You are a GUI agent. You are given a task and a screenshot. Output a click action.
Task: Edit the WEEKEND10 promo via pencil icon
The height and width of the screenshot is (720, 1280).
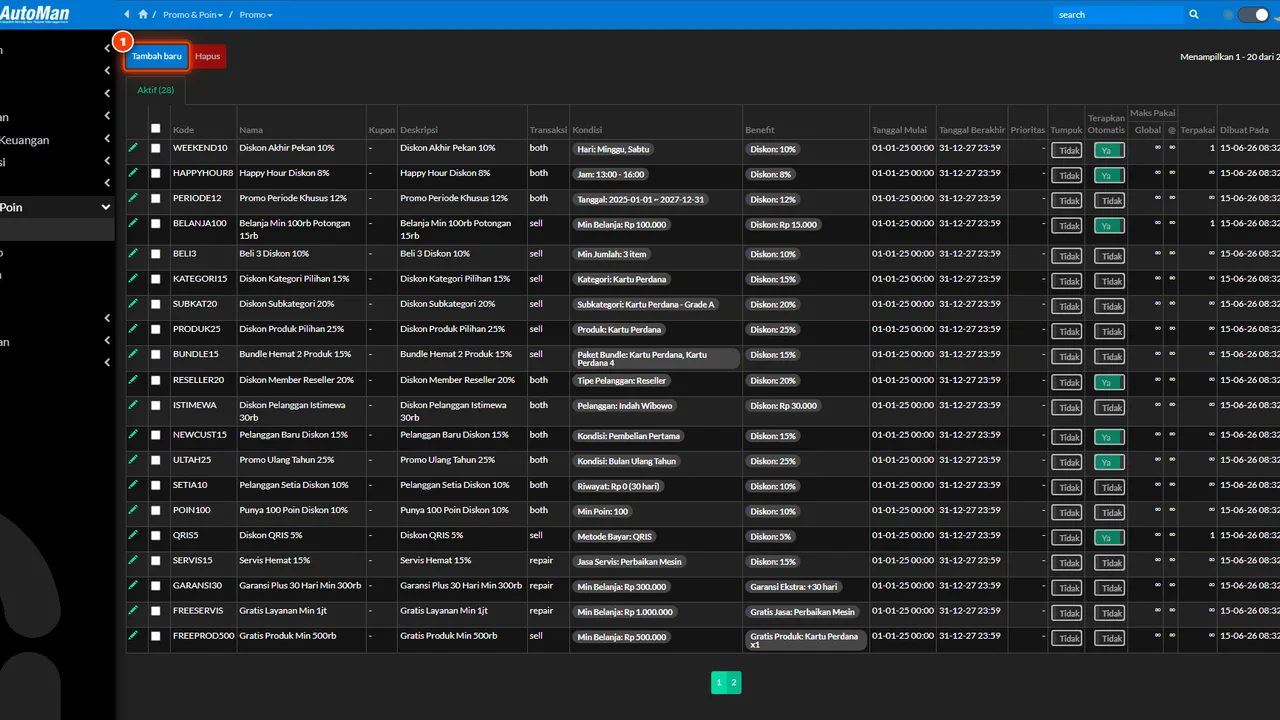tap(133, 147)
